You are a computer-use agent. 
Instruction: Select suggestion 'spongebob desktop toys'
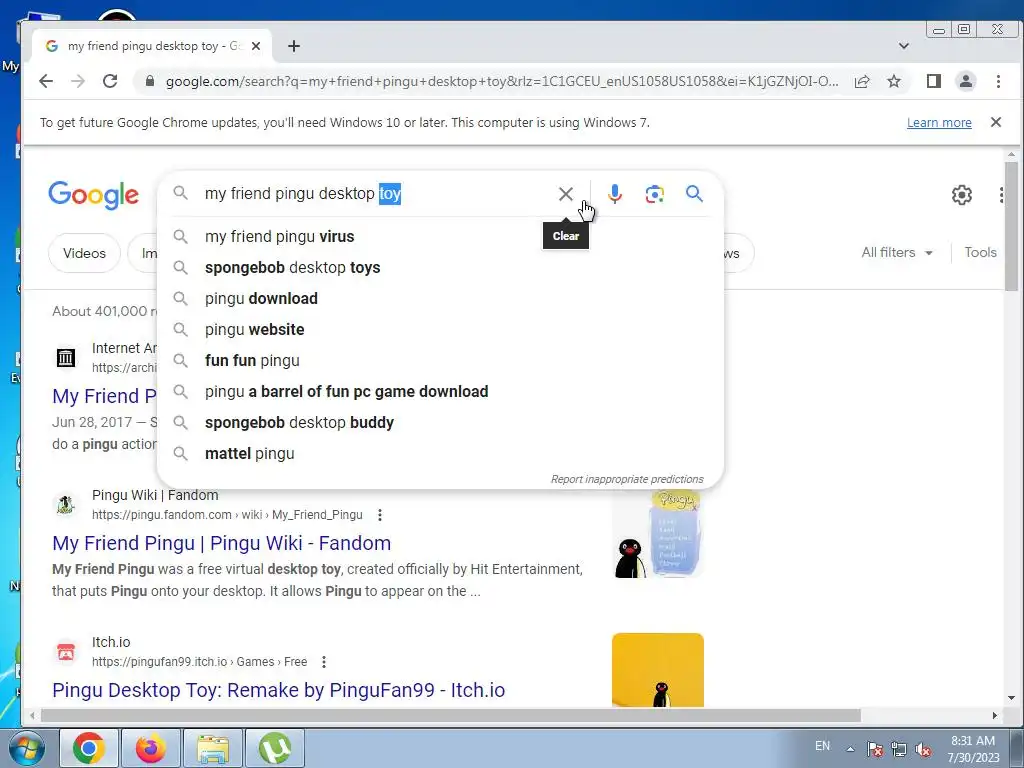tap(441, 268)
